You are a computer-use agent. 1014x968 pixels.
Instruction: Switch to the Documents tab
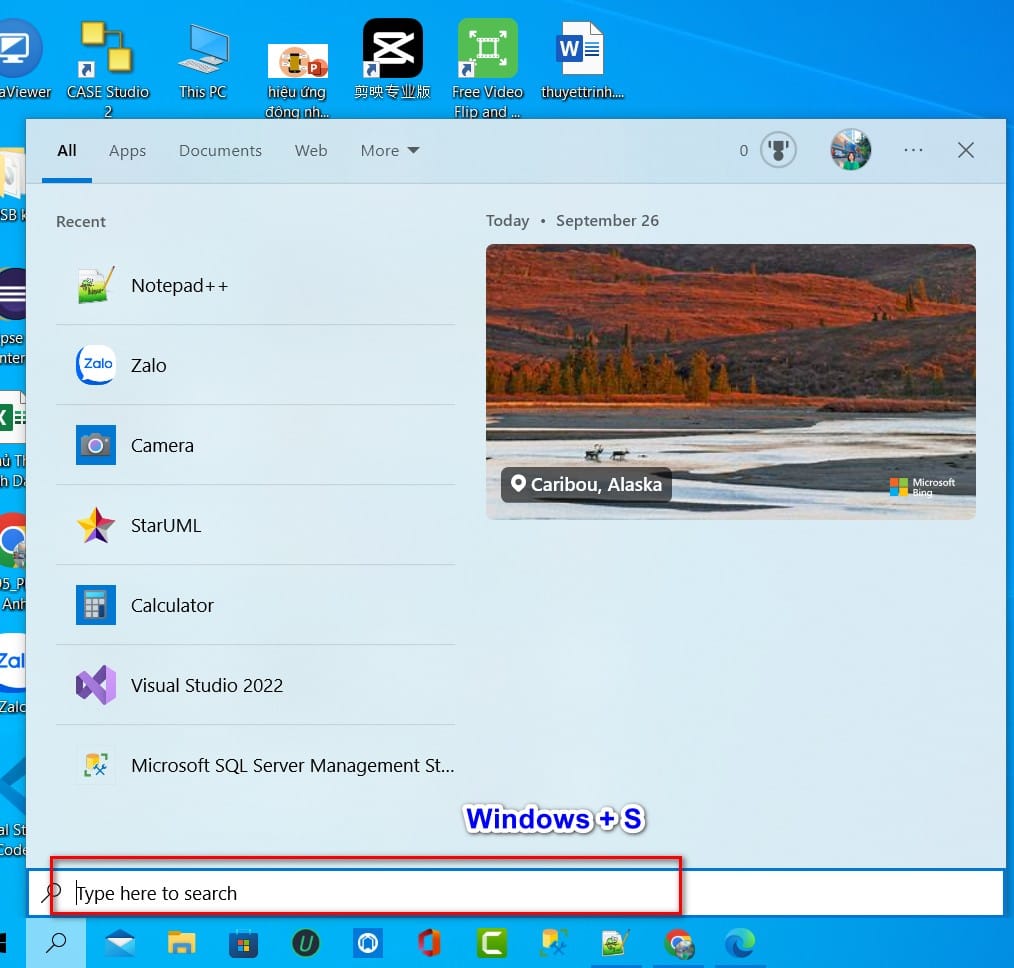point(221,151)
